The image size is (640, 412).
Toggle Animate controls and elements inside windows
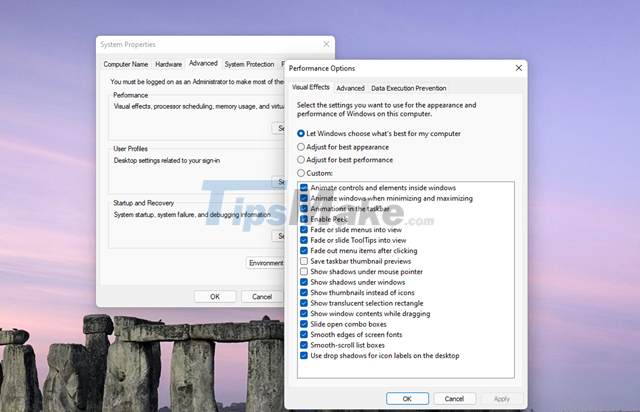click(304, 188)
